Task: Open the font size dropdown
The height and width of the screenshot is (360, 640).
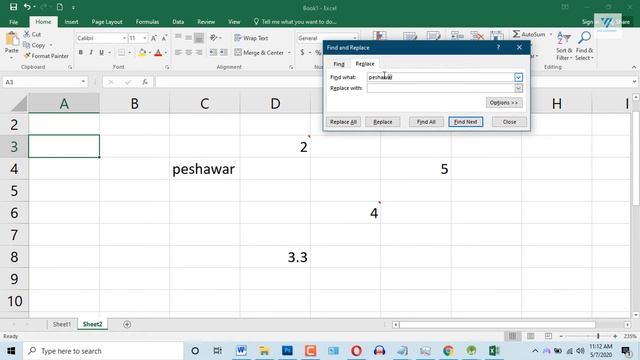Action: (144, 38)
